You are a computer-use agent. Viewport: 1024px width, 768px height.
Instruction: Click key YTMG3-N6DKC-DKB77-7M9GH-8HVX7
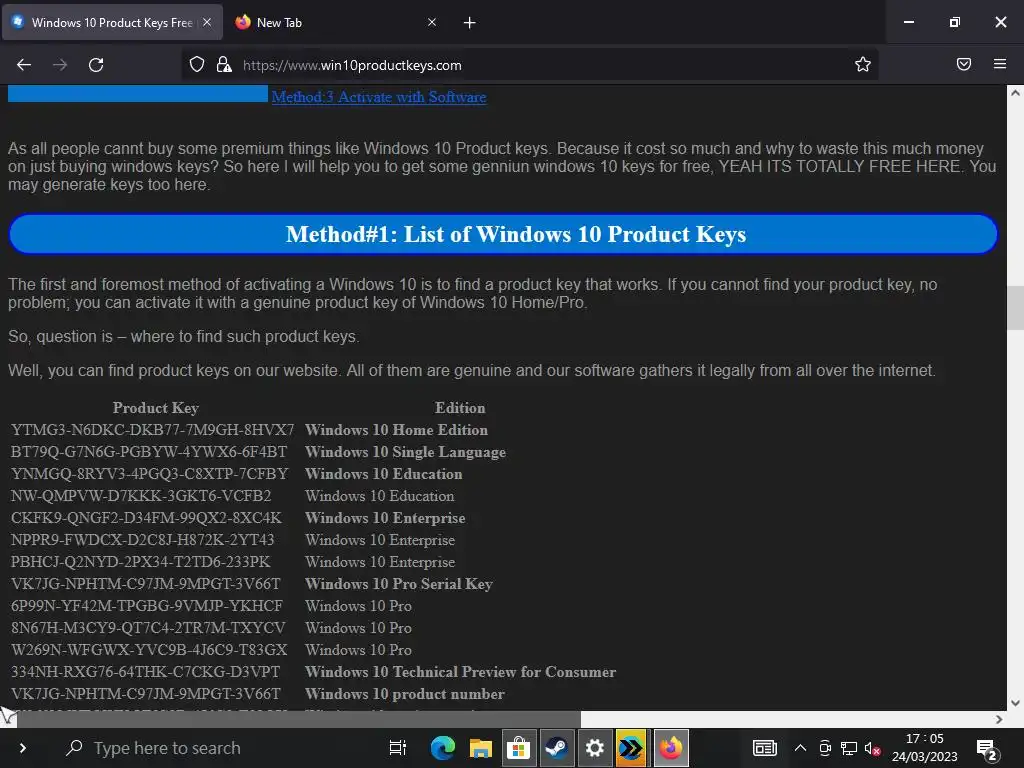152,430
